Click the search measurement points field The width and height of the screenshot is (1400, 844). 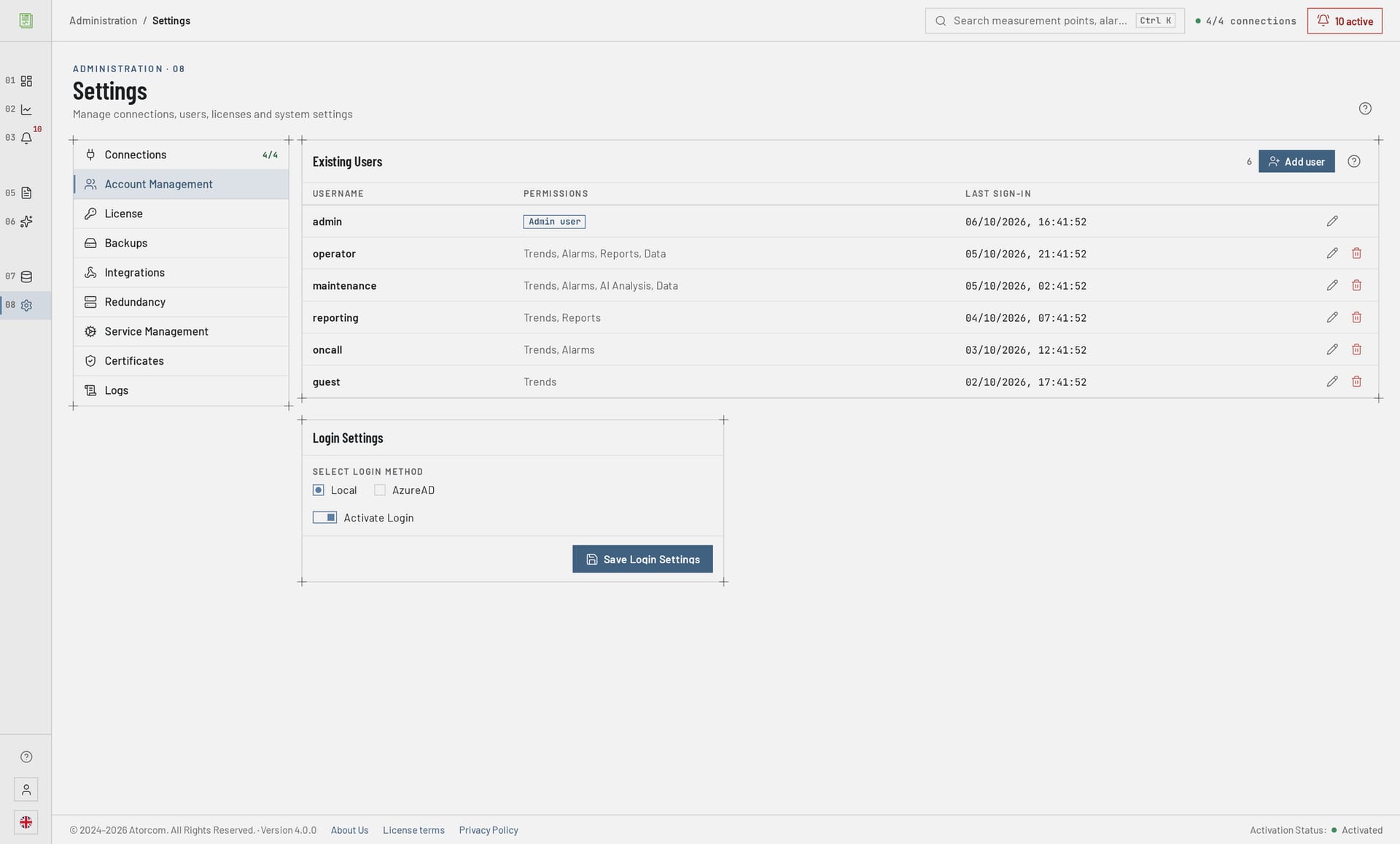pyautogui.click(x=1054, y=20)
